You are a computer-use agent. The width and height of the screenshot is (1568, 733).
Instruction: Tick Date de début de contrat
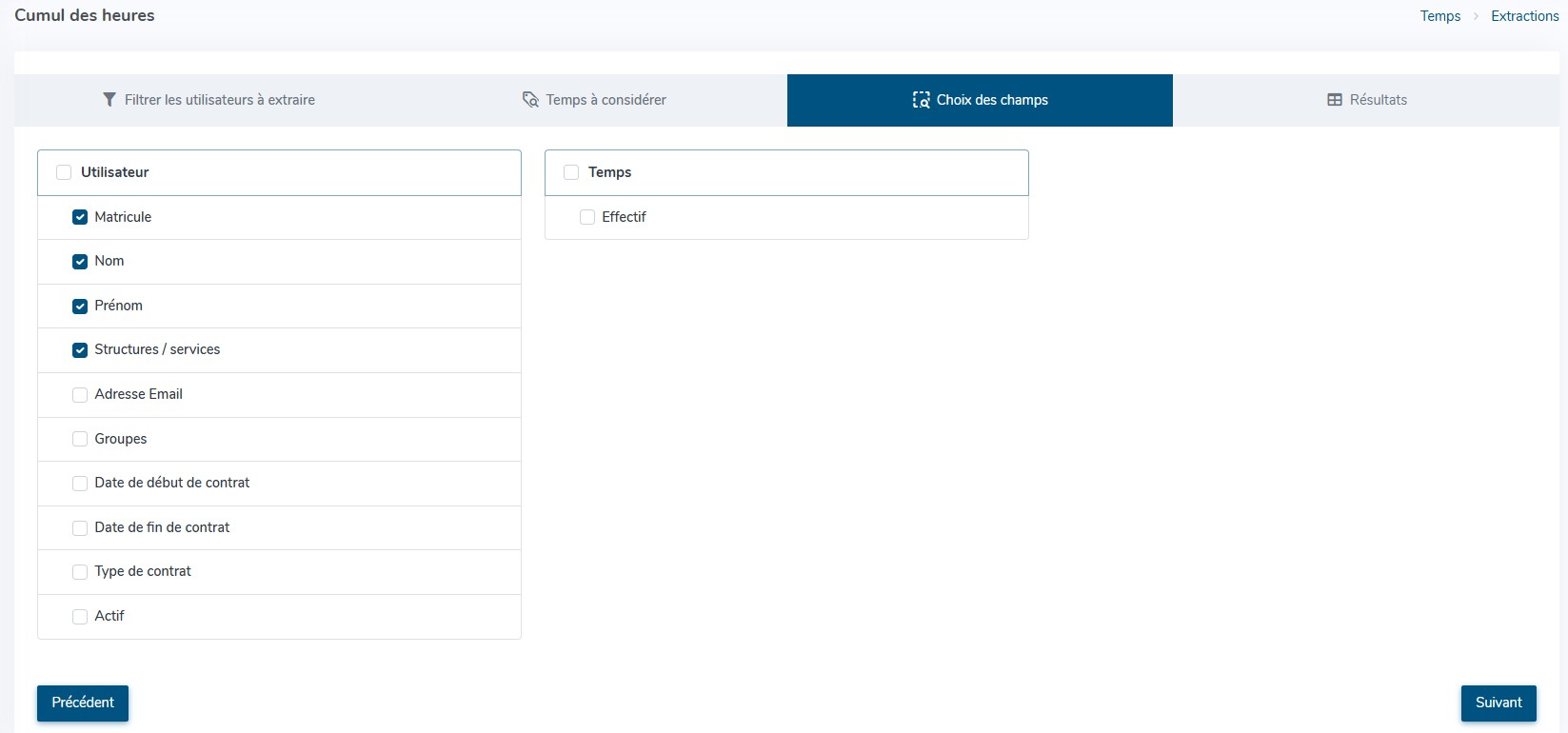pyautogui.click(x=80, y=484)
